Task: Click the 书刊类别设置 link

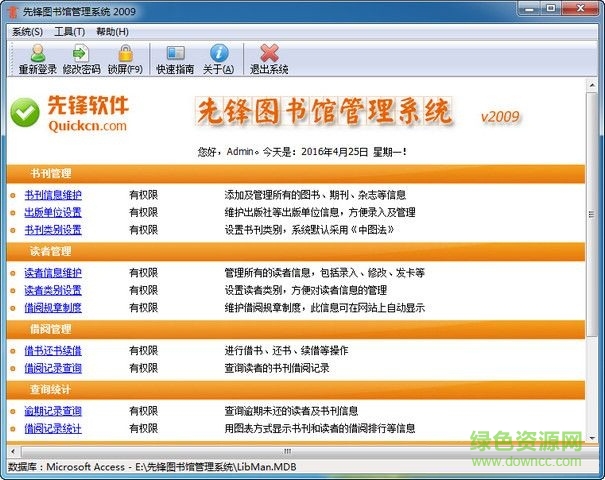Action: tap(53, 229)
